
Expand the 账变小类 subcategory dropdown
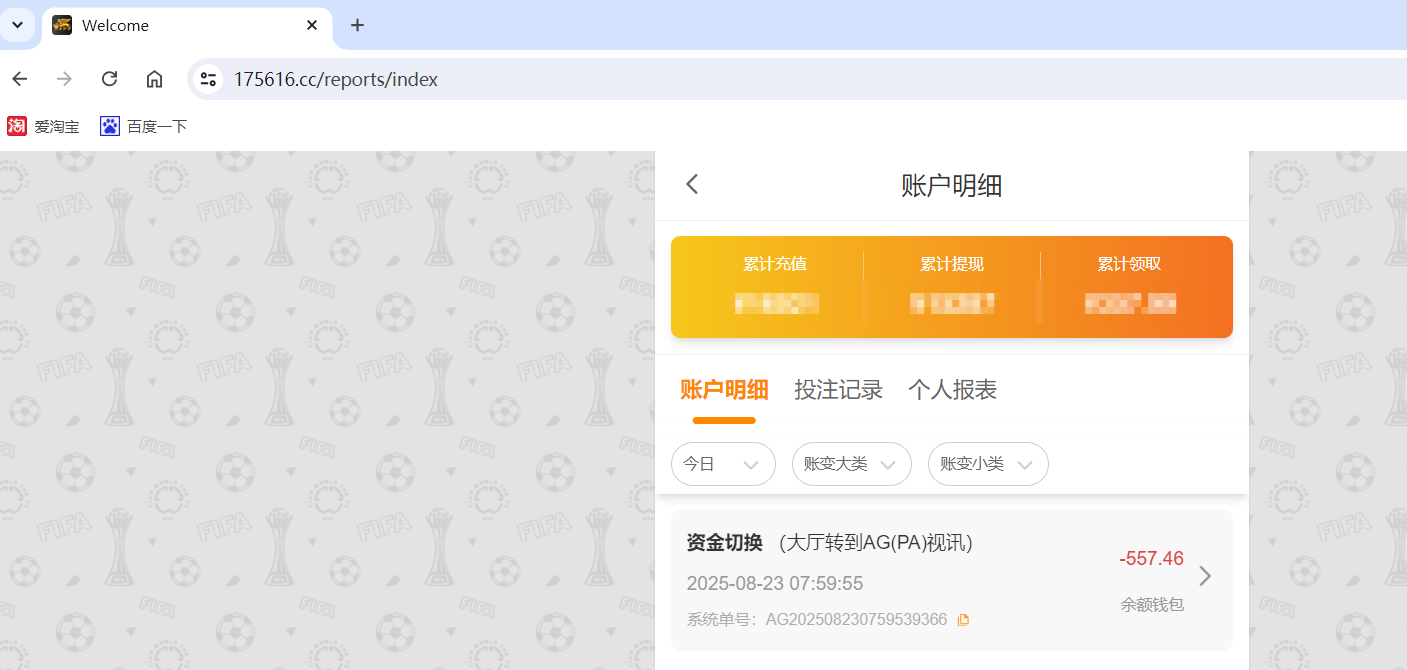pyautogui.click(x=987, y=463)
